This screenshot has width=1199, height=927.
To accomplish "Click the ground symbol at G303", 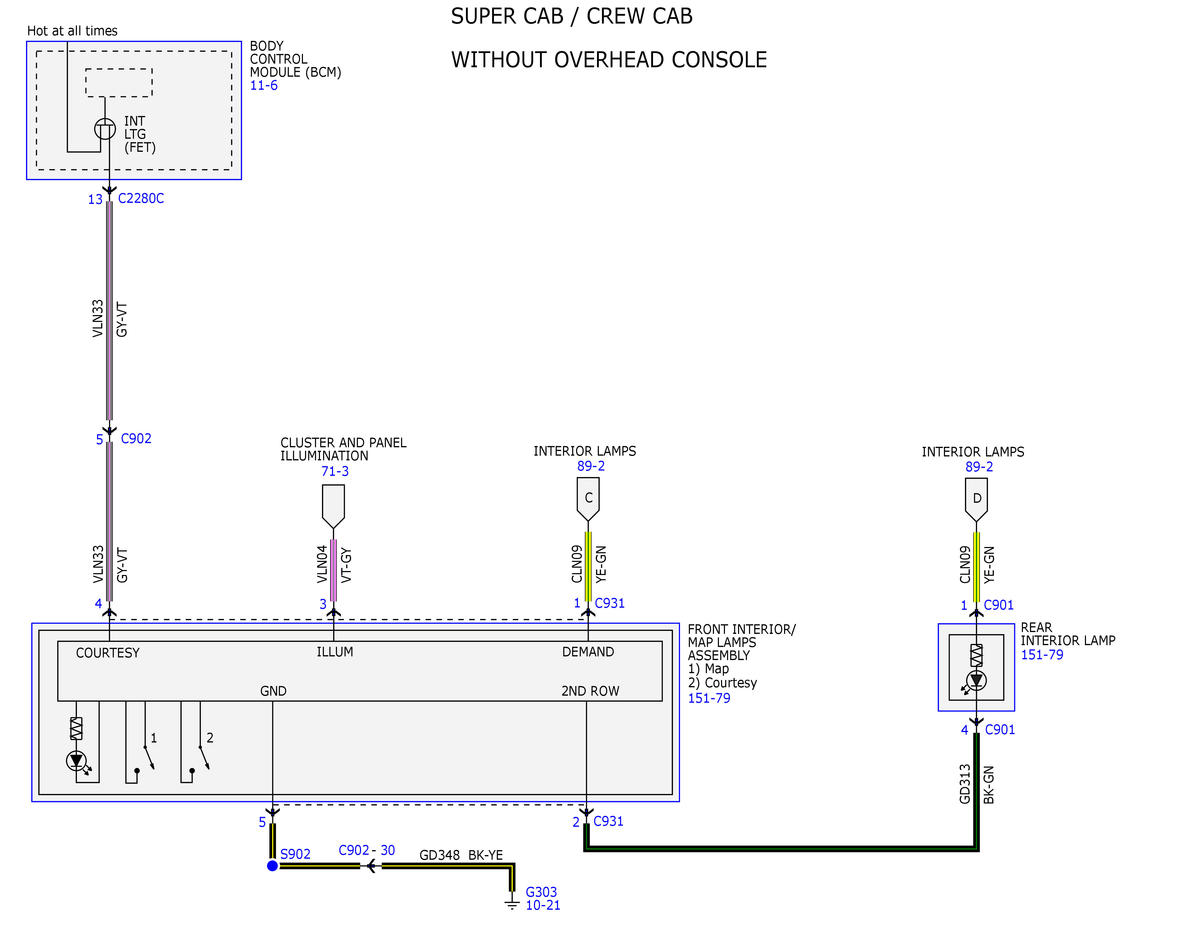I will click(x=512, y=903).
